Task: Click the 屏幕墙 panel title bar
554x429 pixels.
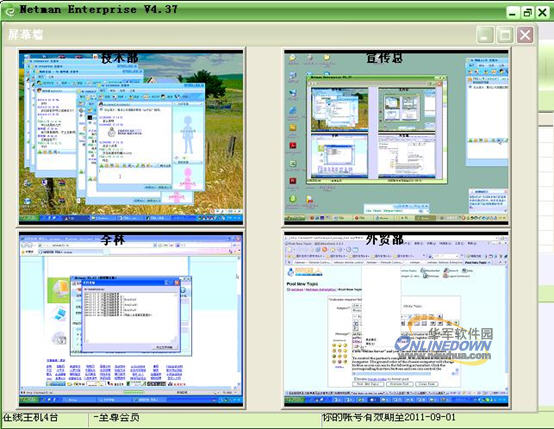Action: (240, 35)
